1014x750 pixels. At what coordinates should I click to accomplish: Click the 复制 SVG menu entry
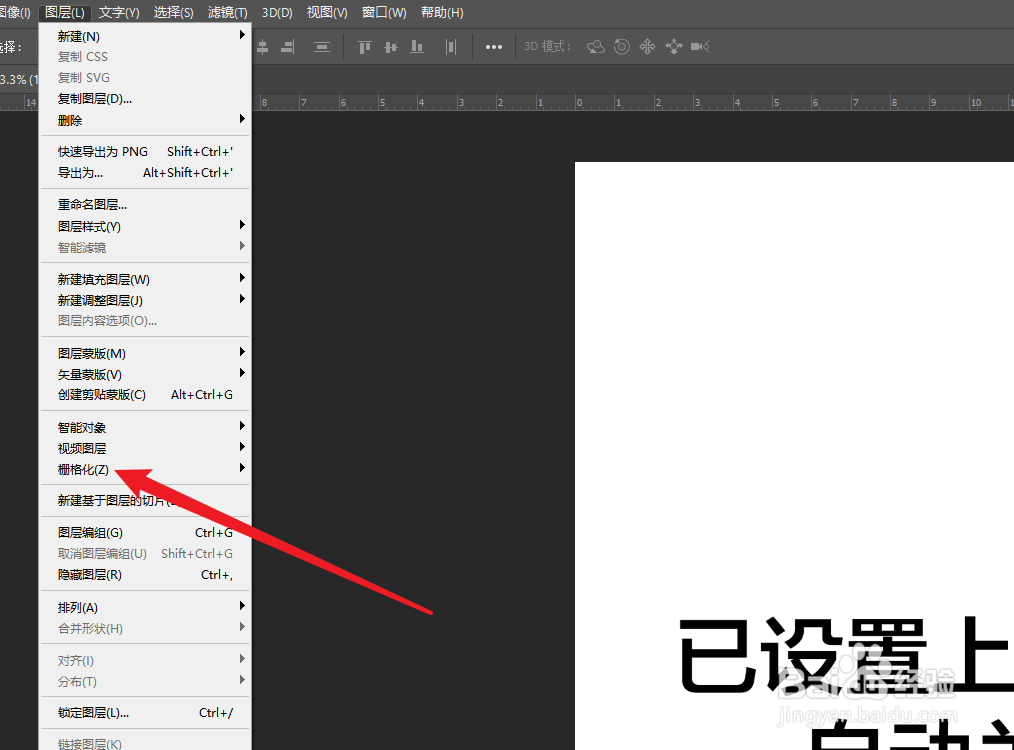146,78
